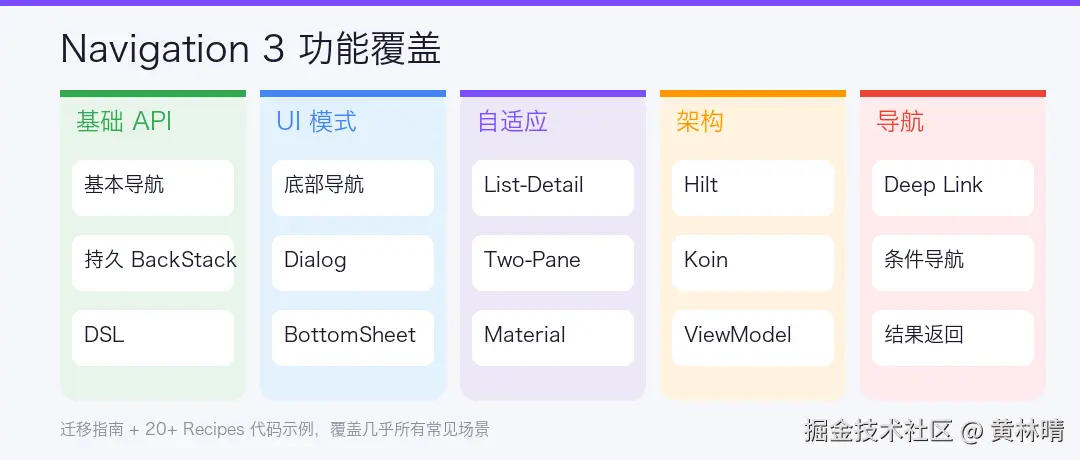Open the BottomSheet card
The height and width of the screenshot is (460, 1080).
(352, 337)
